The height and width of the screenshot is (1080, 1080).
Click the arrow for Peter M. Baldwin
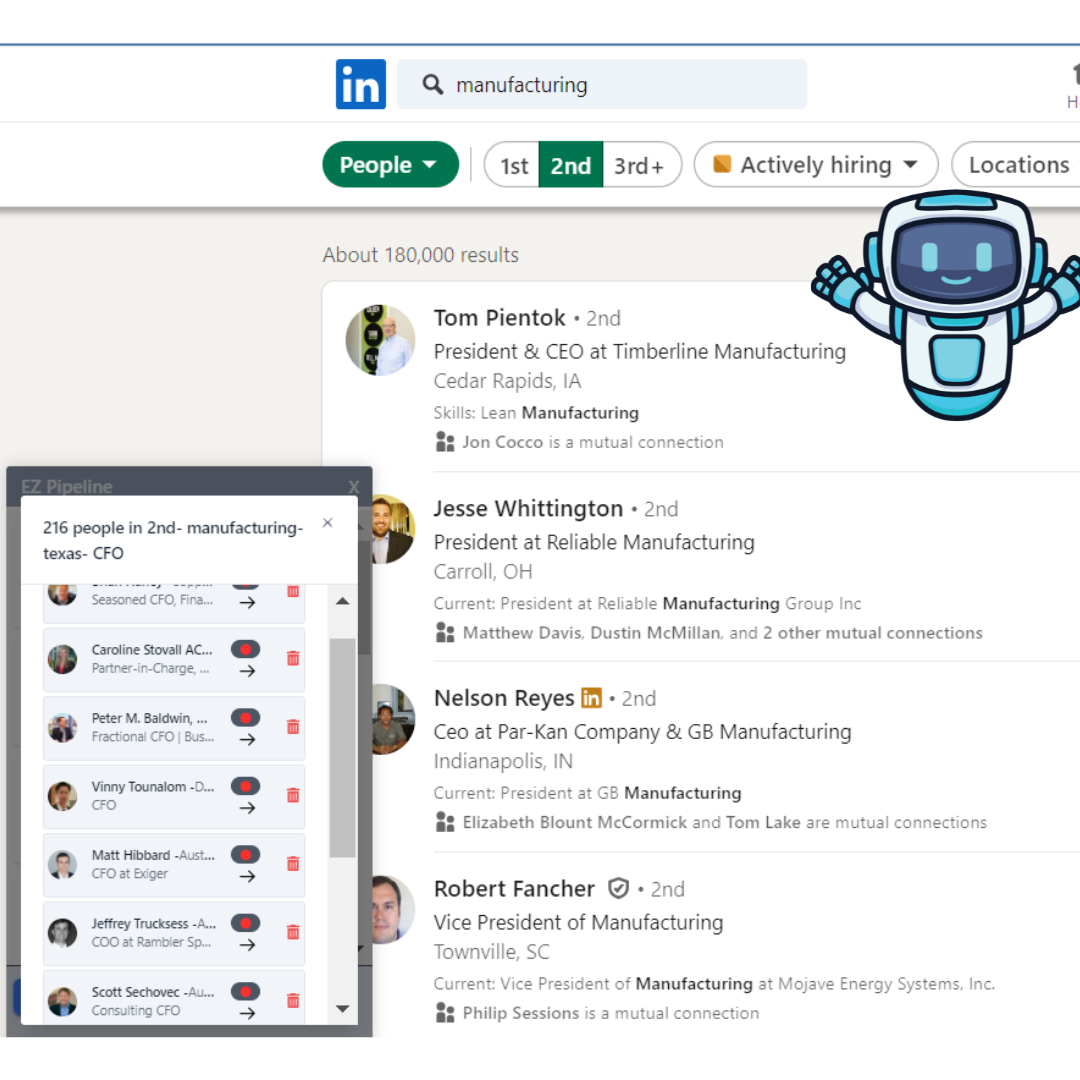tap(247, 739)
